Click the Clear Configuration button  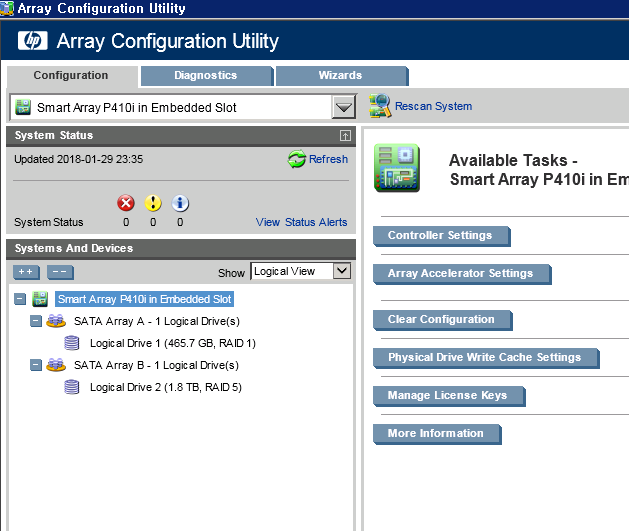coord(442,320)
